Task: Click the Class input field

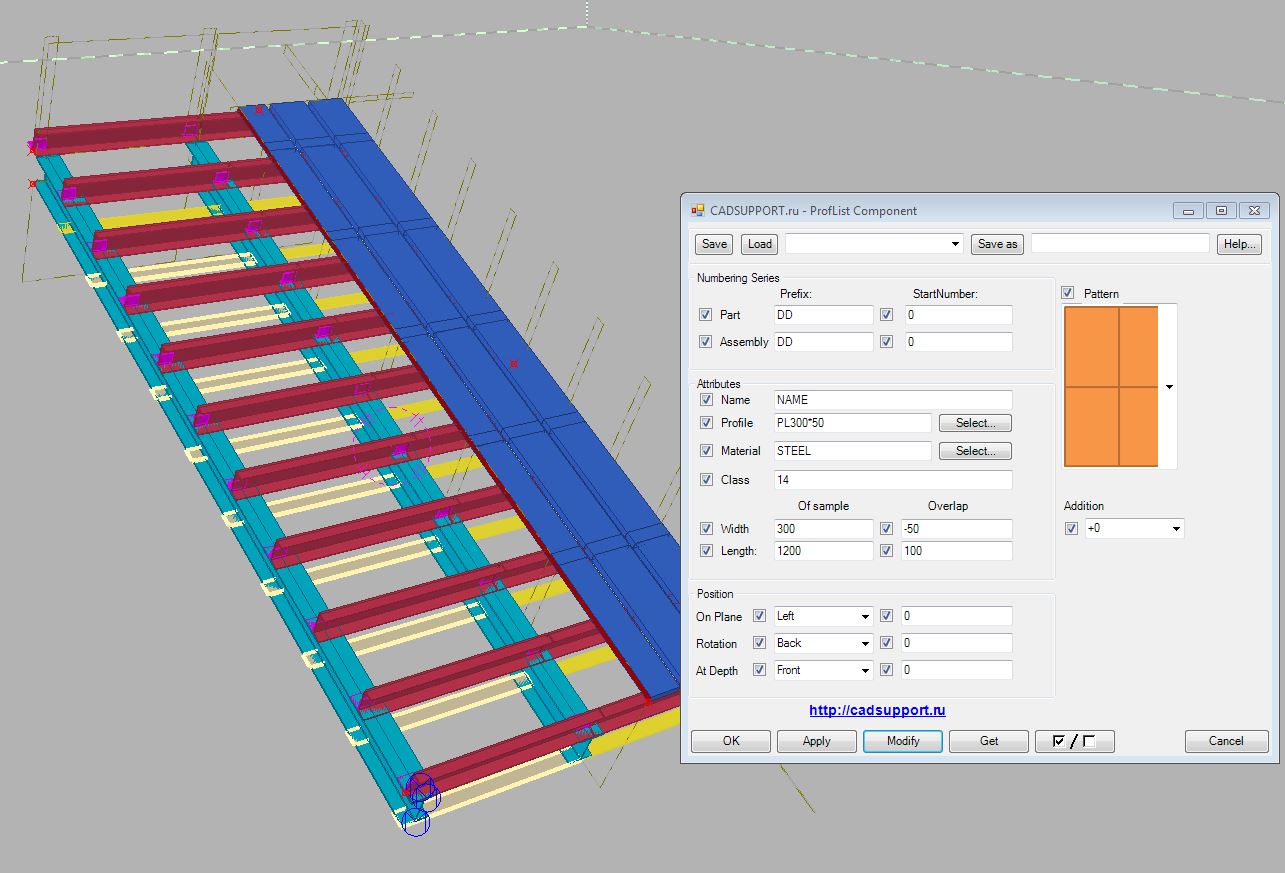Action: (892, 480)
